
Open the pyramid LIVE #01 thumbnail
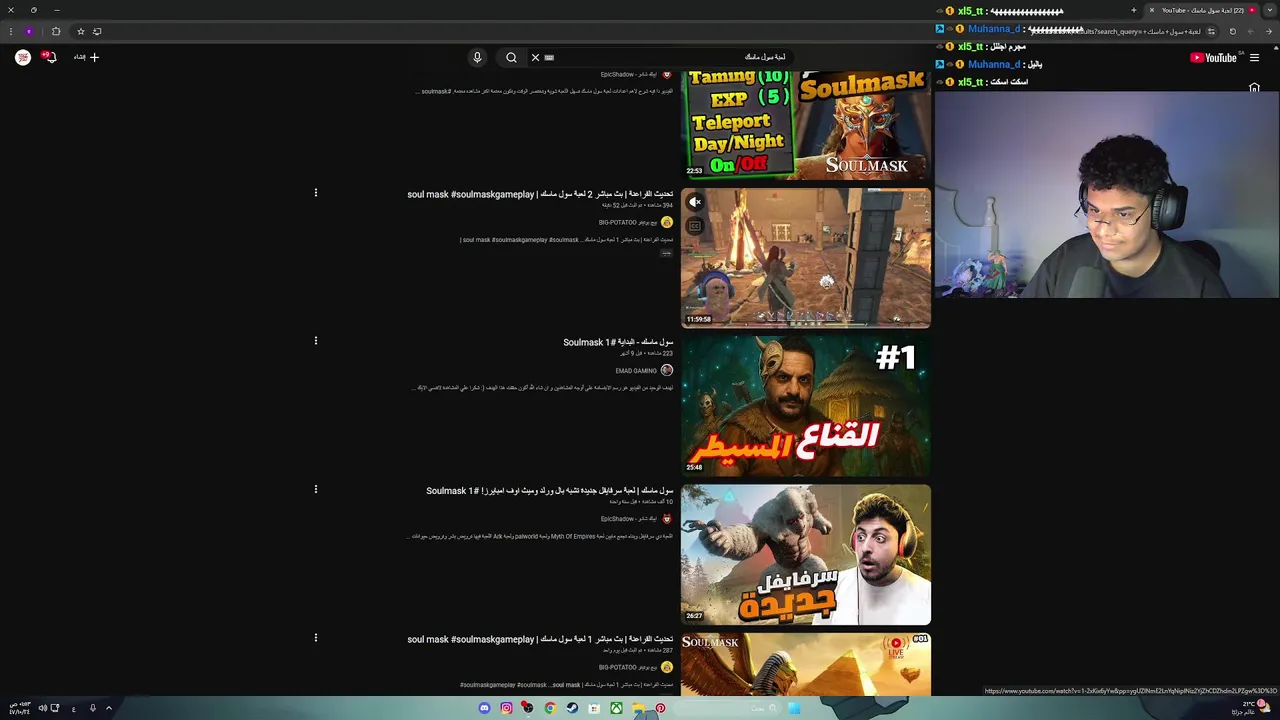(806, 665)
